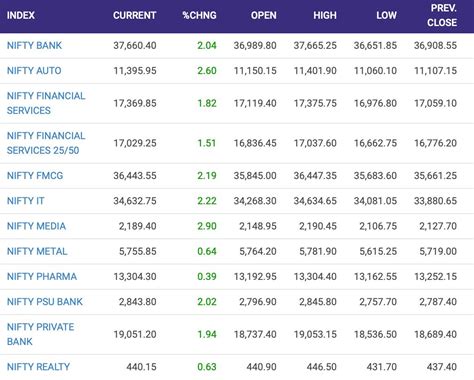Select NIFTY AUTO change value 2.60

point(207,71)
